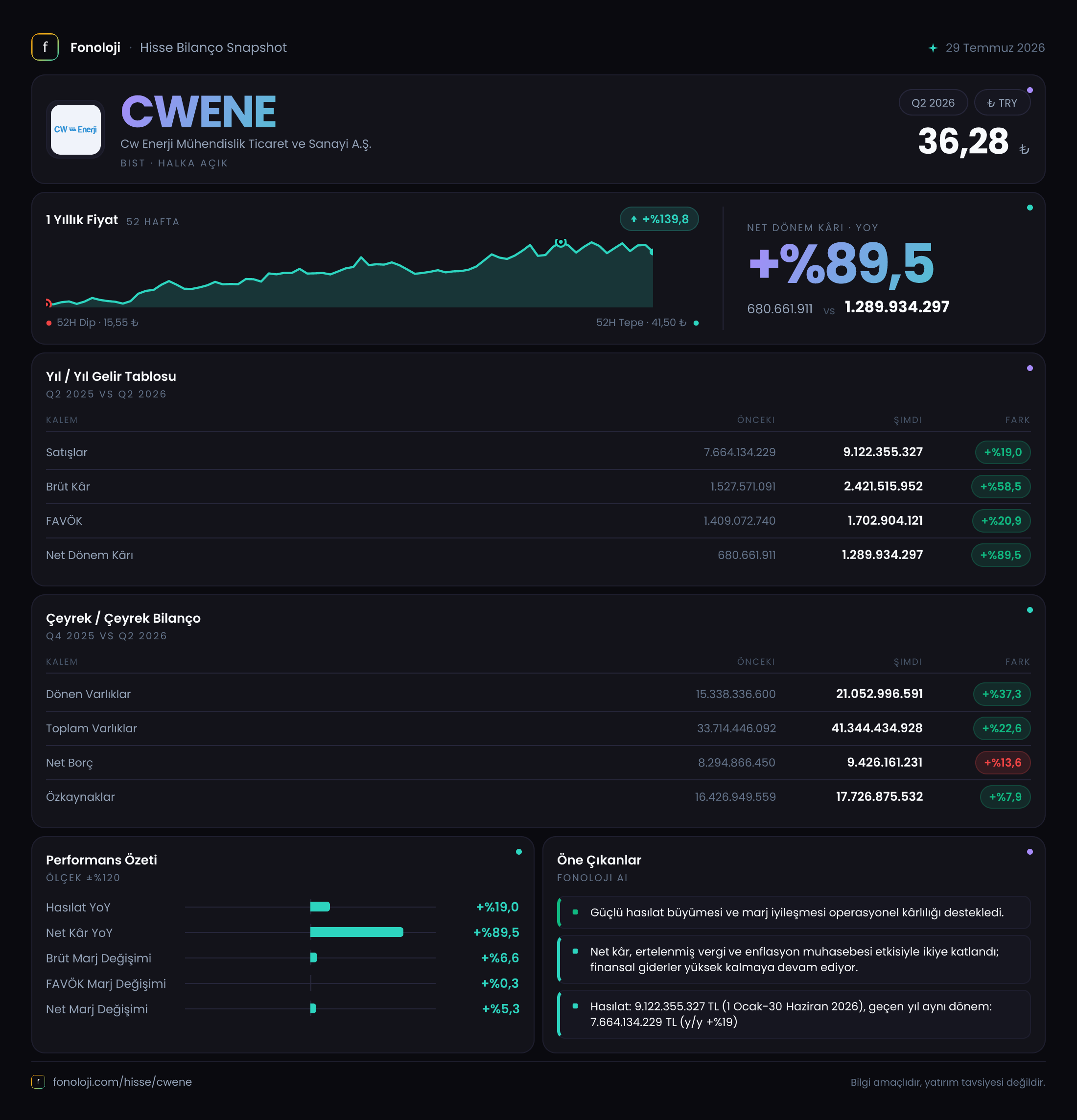
Task: Click the +%7,9 Özkaynaklar badge
Action: click(x=1006, y=796)
